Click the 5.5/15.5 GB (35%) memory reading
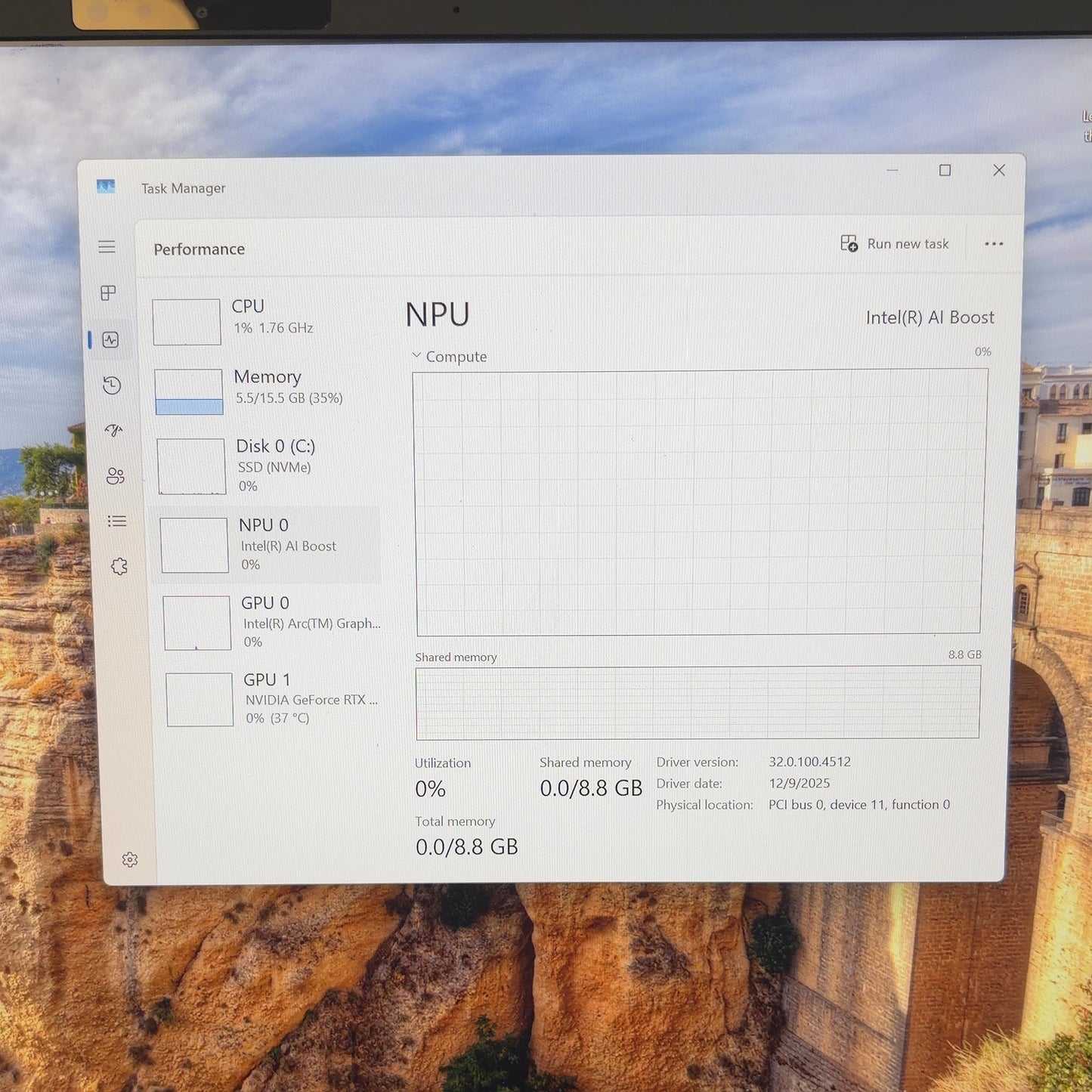Viewport: 1092px width, 1092px height. point(289,398)
